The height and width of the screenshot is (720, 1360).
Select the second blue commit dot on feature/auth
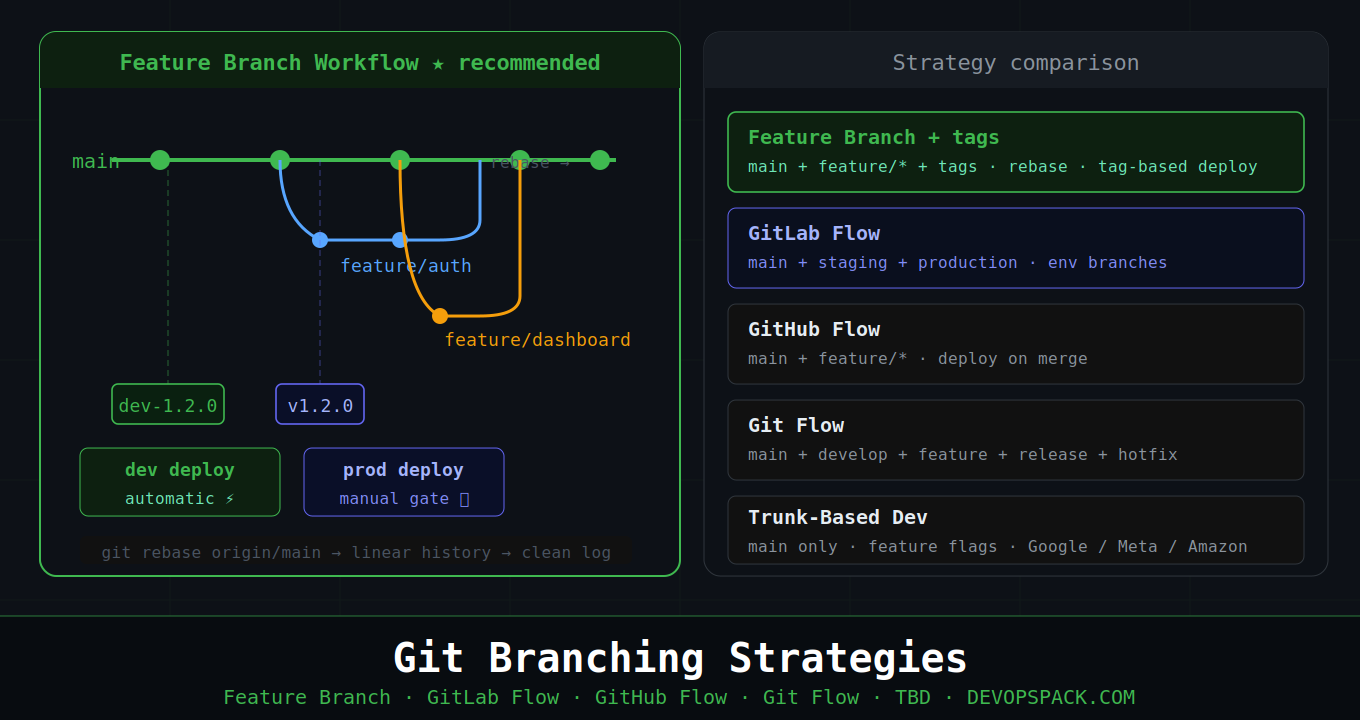400,240
